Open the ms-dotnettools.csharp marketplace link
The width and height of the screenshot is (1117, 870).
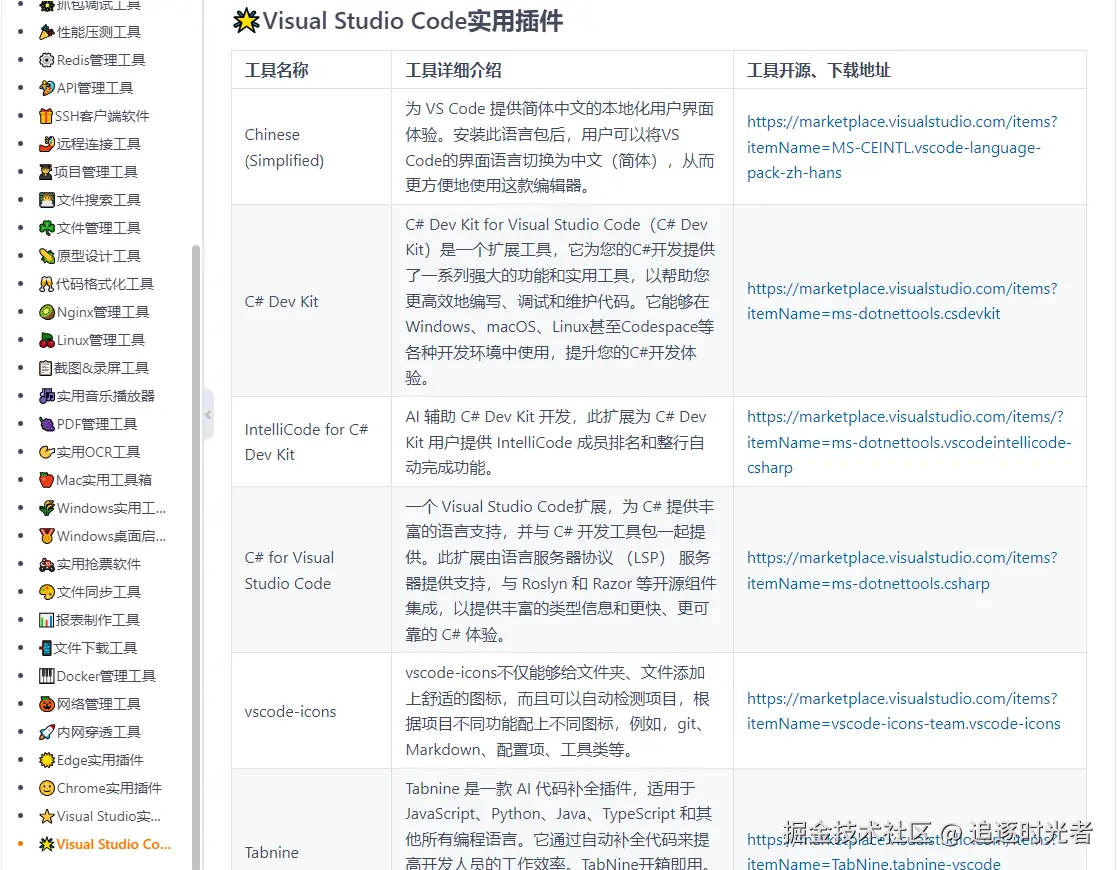pos(902,571)
